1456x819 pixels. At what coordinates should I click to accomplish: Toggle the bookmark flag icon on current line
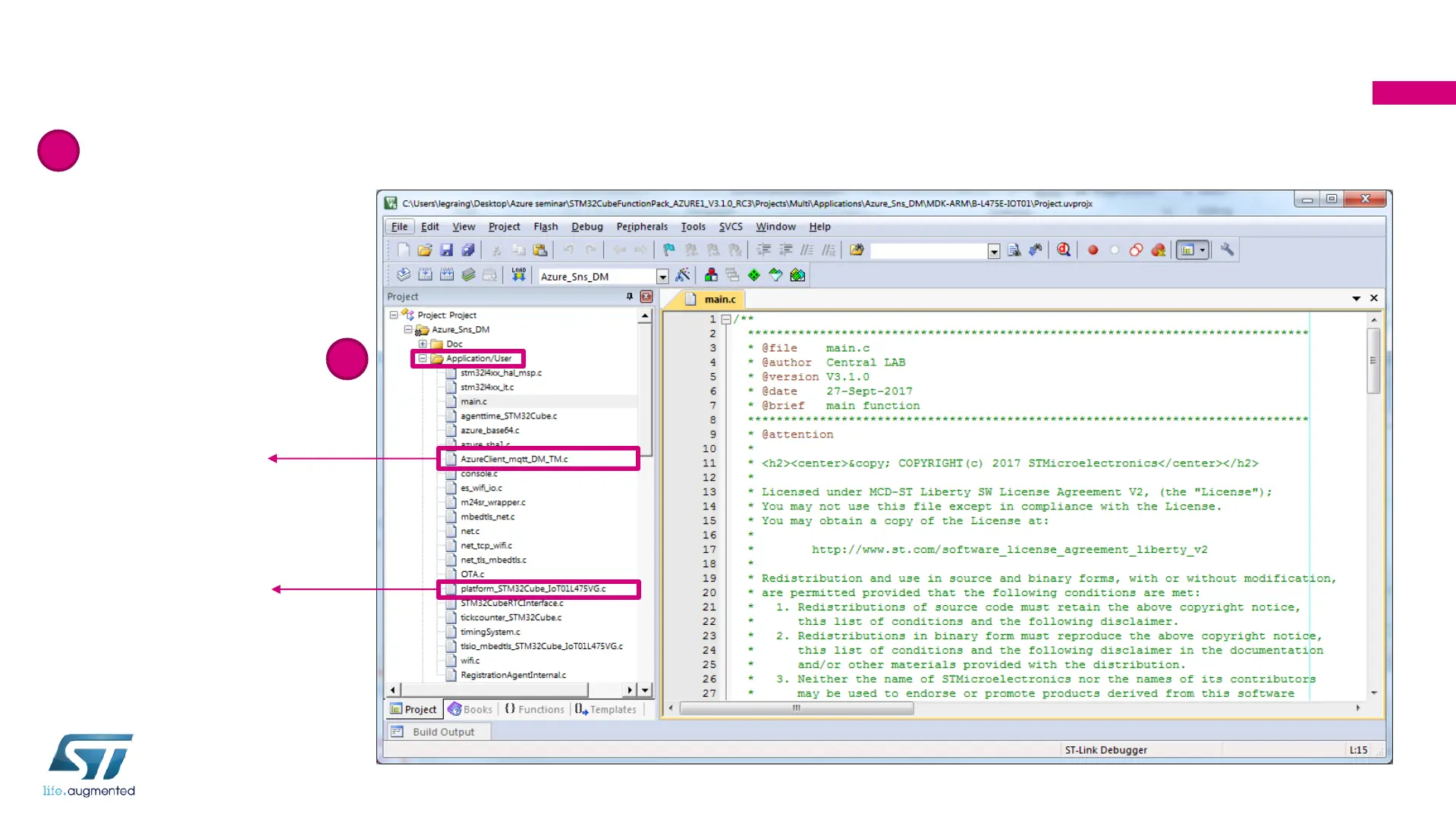point(668,250)
